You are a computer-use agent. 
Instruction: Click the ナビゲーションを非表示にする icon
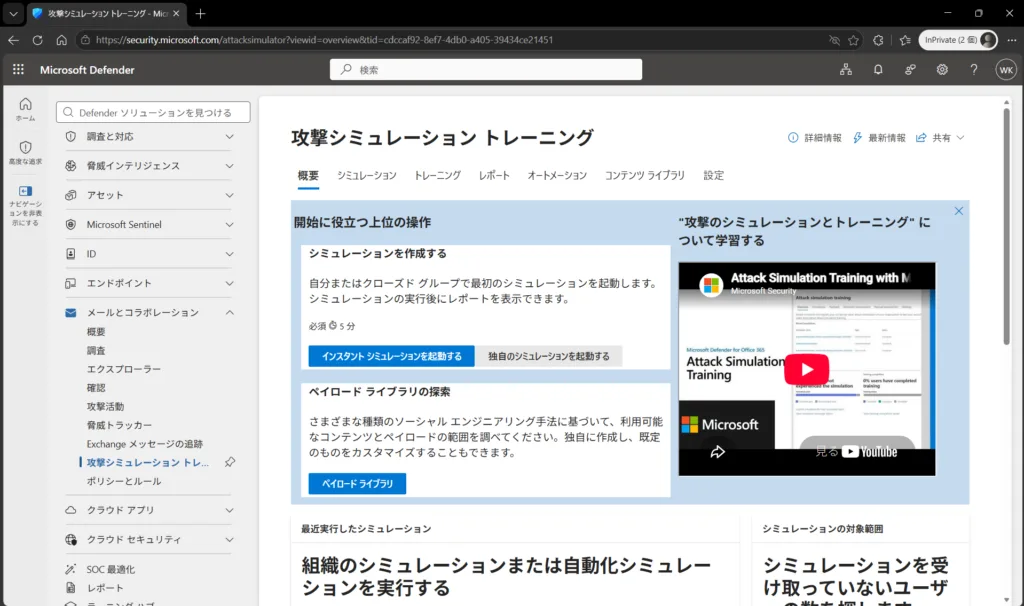(25, 205)
